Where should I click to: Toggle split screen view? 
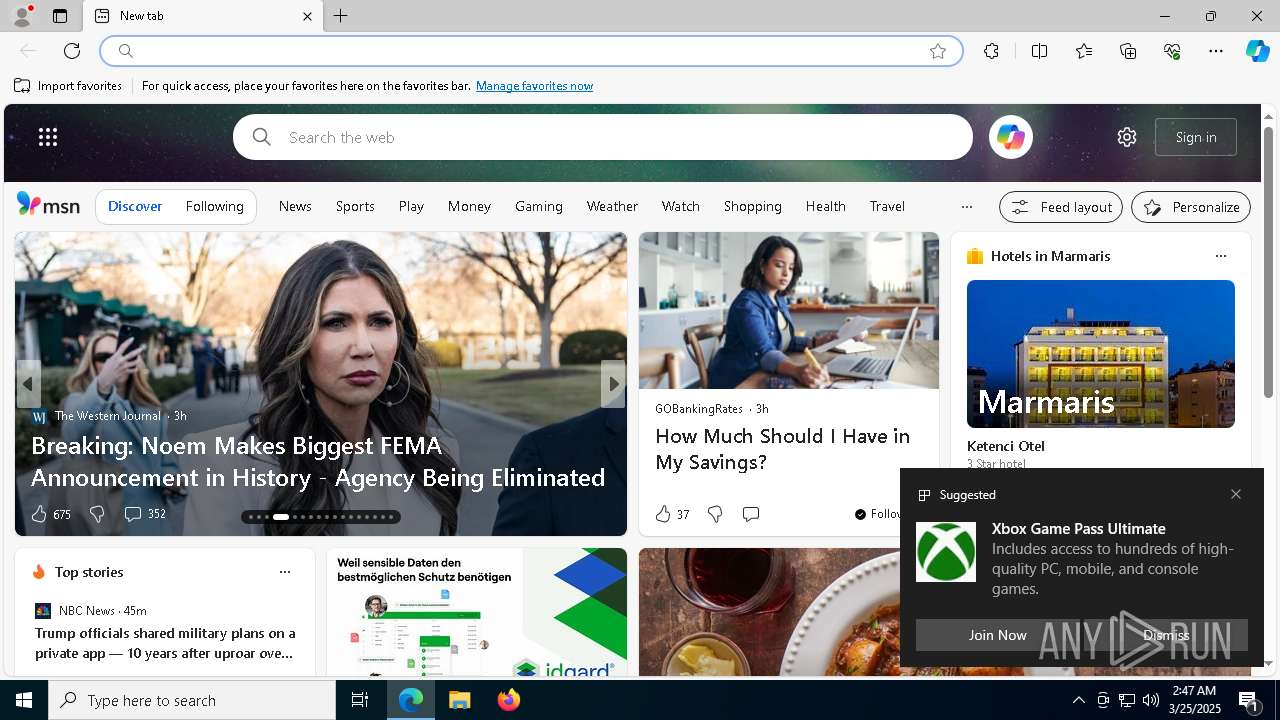[1039, 51]
